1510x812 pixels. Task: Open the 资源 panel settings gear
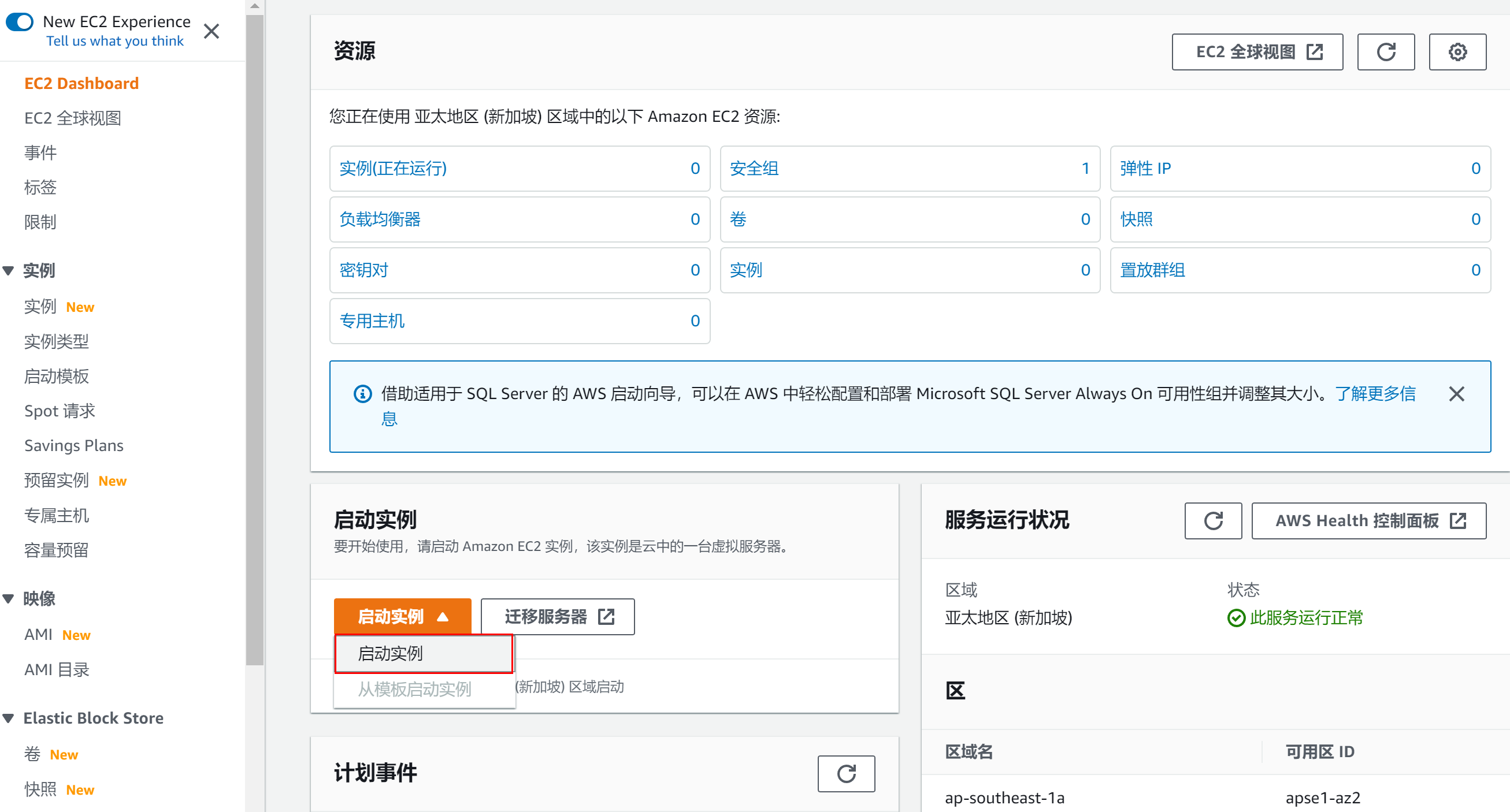(x=1457, y=52)
